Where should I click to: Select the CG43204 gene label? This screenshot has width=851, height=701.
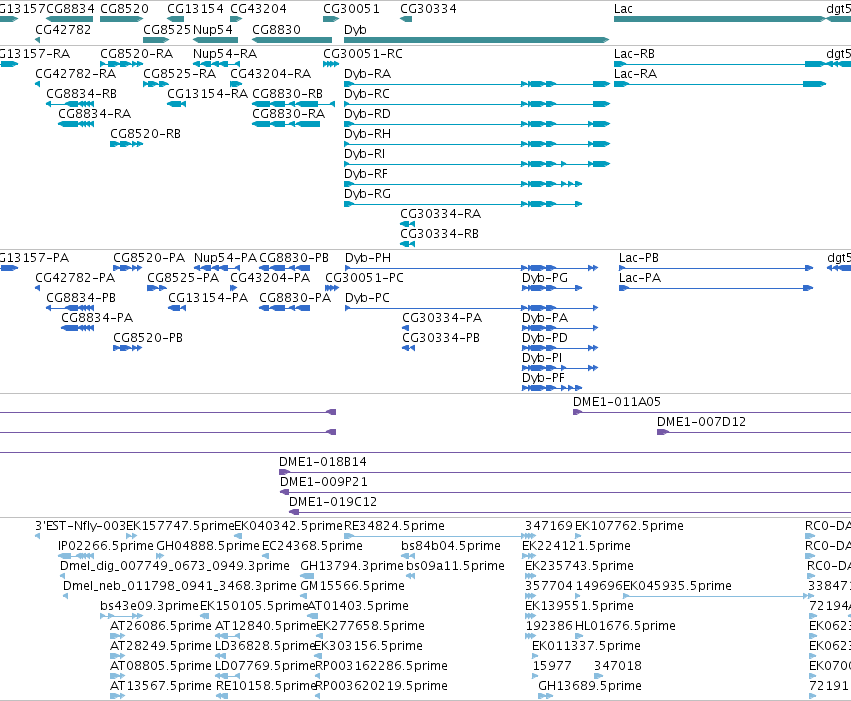[x=258, y=9]
